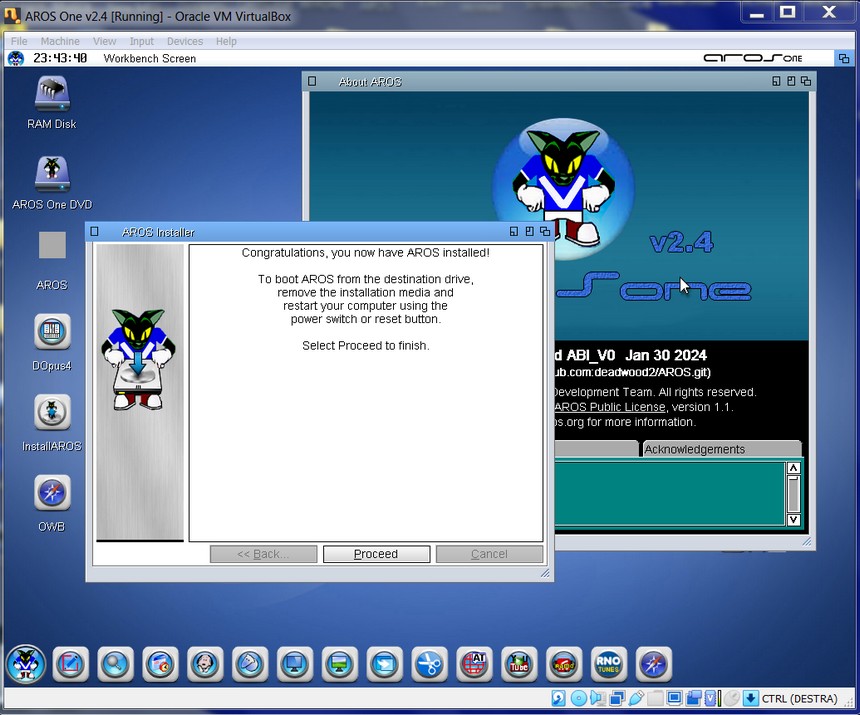Open the magnifier search dock icon
This screenshot has width=860, height=715.
(115, 665)
